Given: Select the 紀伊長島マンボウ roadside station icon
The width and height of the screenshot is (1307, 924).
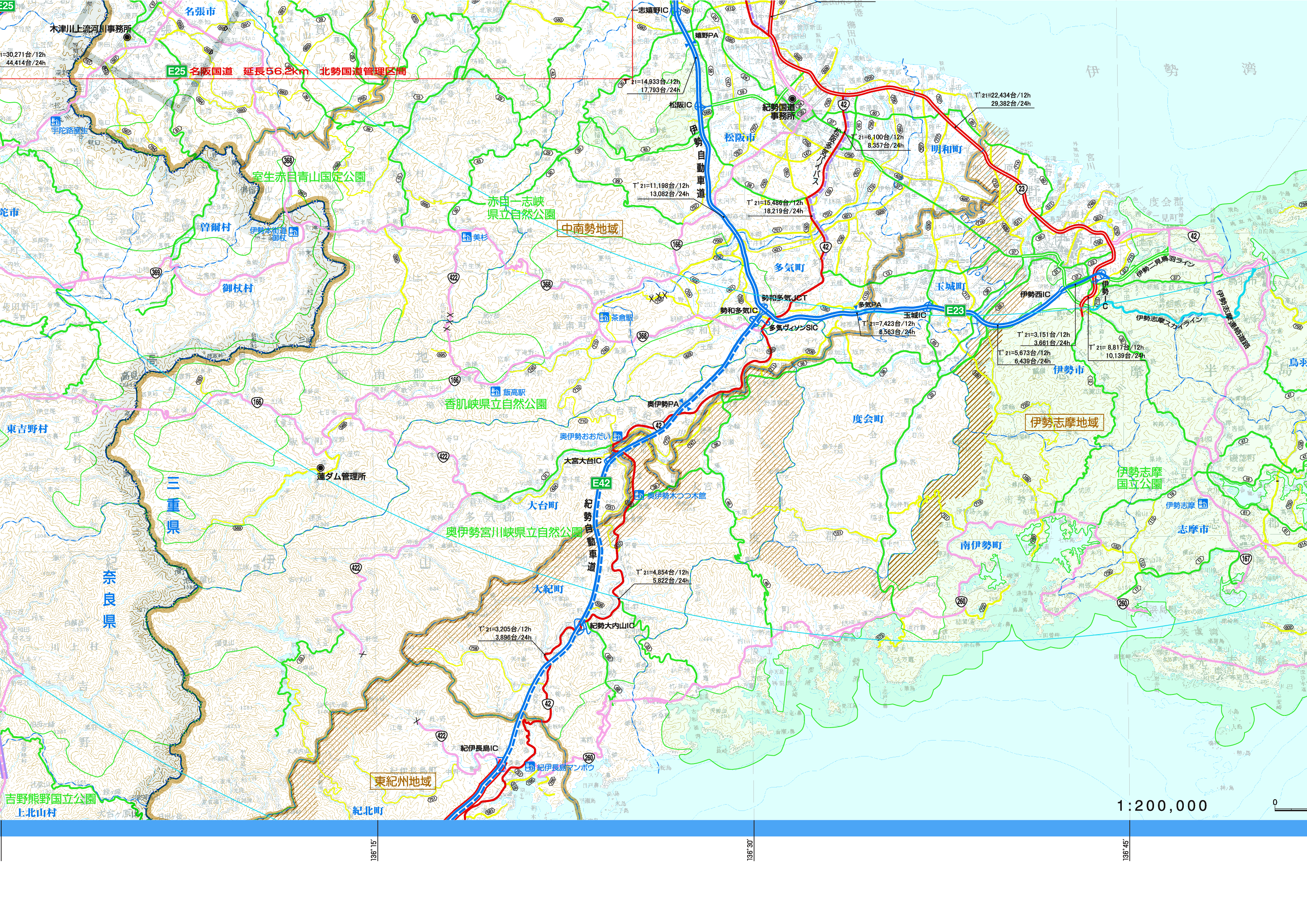Looking at the screenshot, I should (x=531, y=767).
